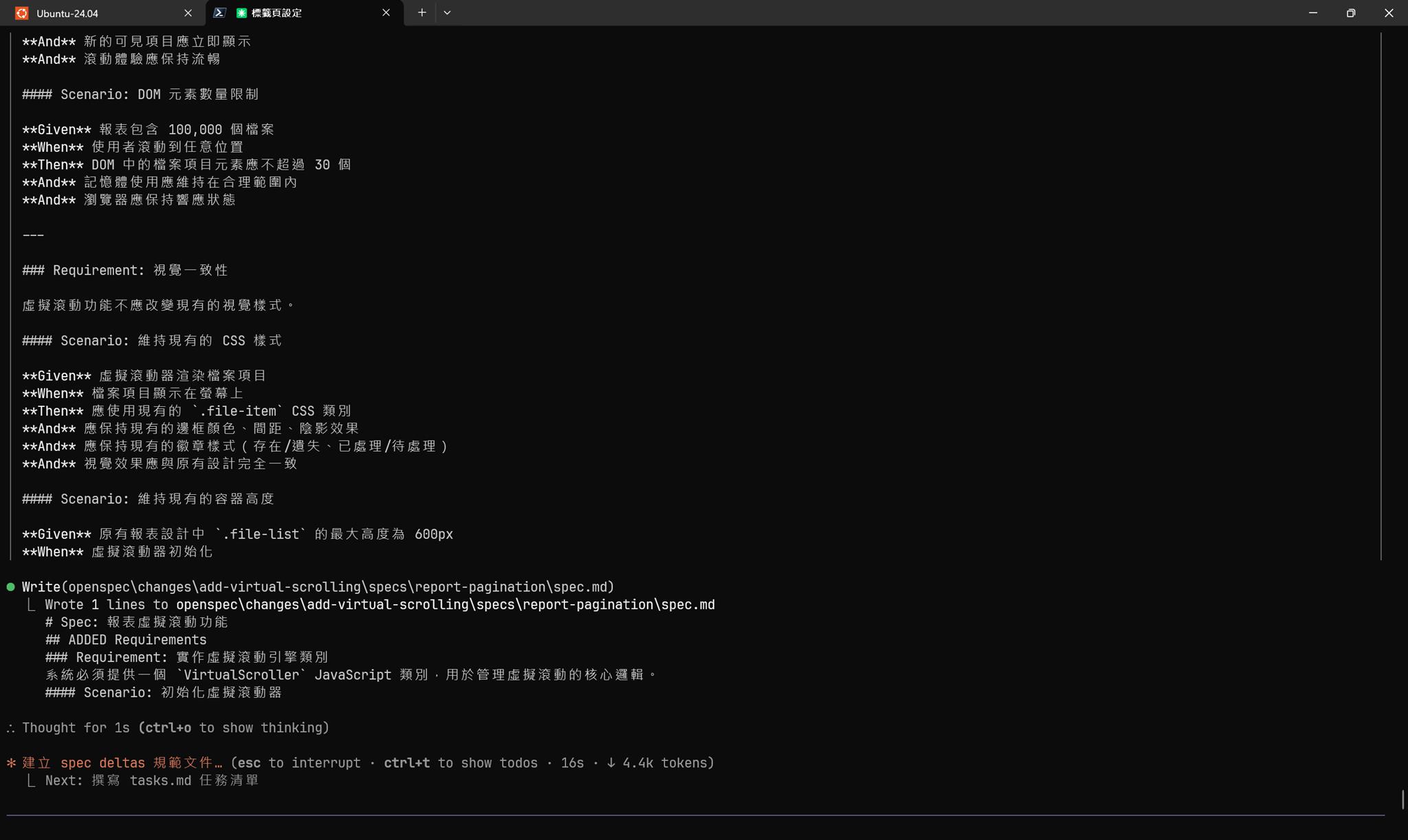
Task: Click the terminal scrollbar thumb at right
Action: (x=1402, y=800)
